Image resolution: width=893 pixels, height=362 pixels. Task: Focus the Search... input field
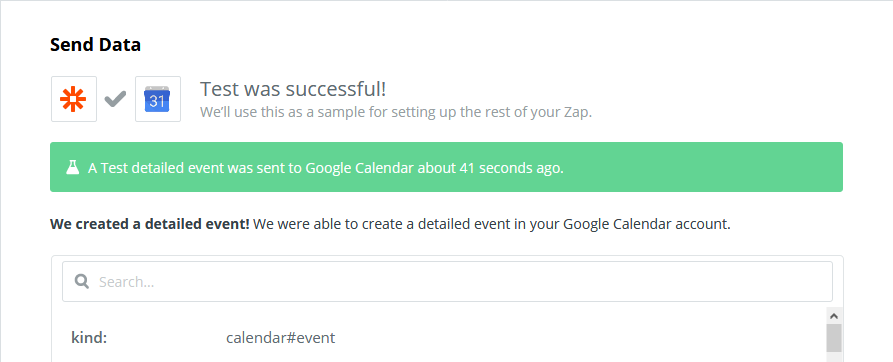pyautogui.click(x=447, y=281)
